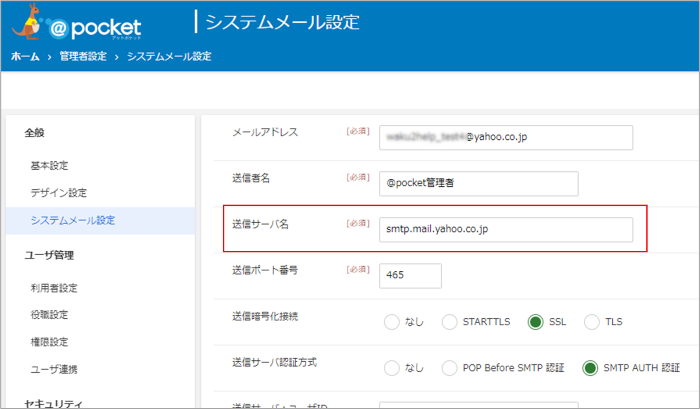Click システムメール設定 breadcrumb

169,57
